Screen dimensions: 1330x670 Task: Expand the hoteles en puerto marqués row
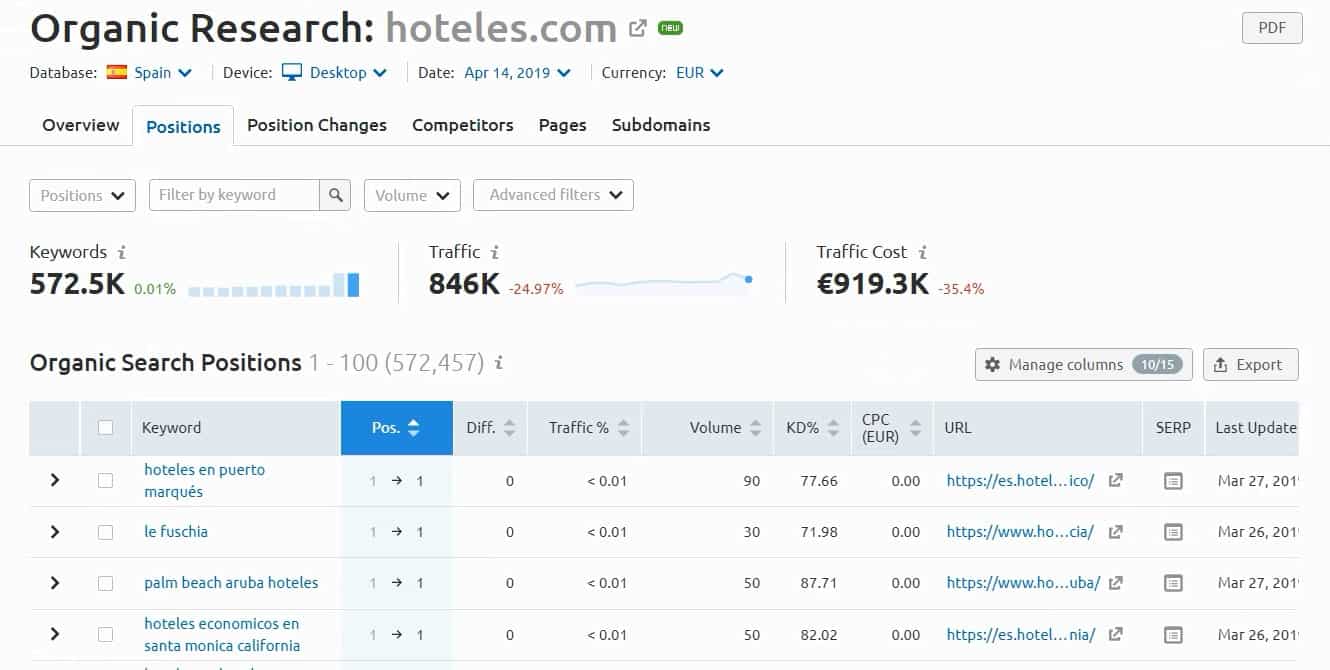[x=55, y=481]
